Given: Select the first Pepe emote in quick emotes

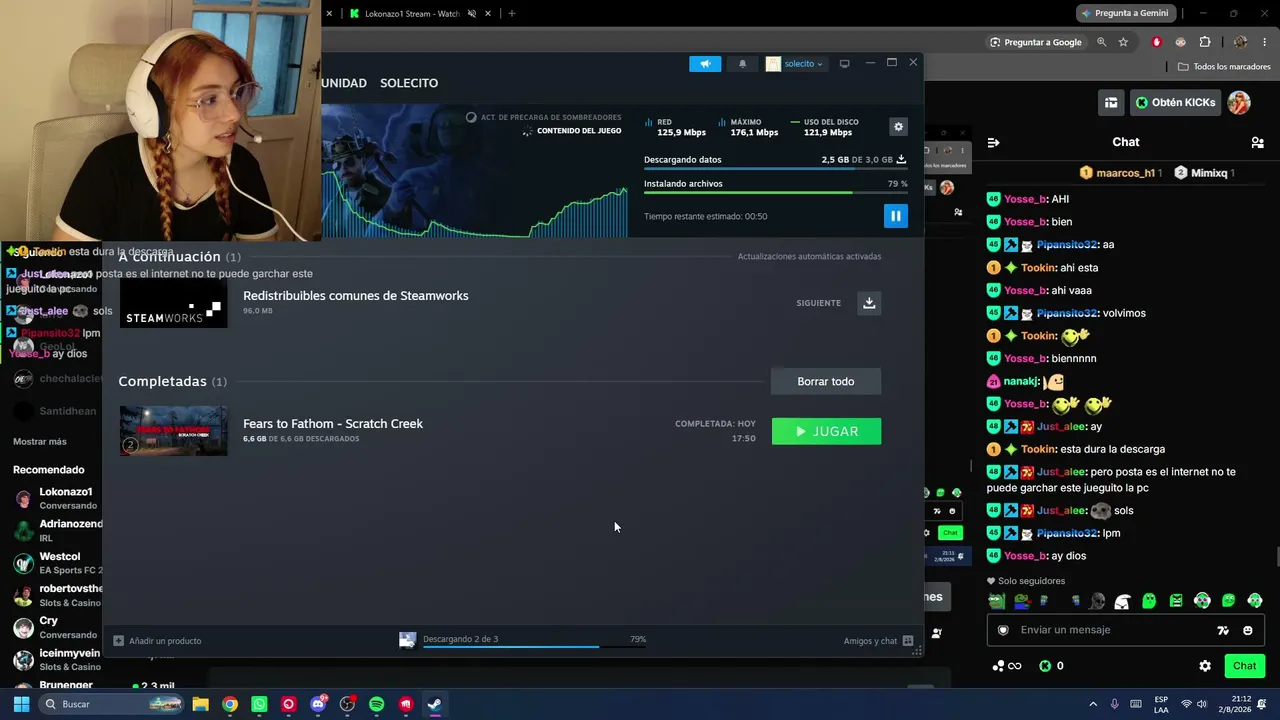Looking at the screenshot, I should click(997, 601).
